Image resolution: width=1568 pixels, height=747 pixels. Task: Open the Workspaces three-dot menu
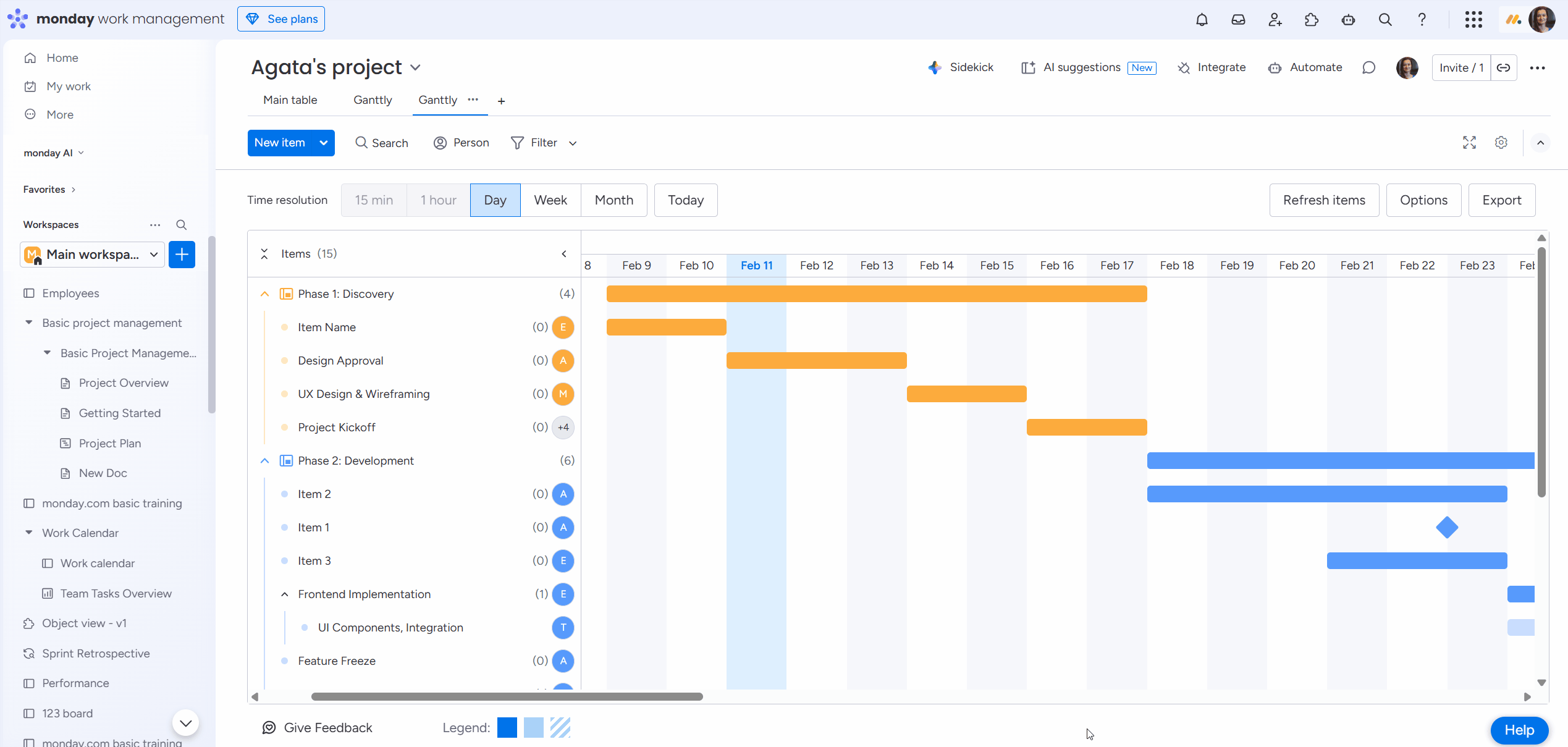pos(155,225)
